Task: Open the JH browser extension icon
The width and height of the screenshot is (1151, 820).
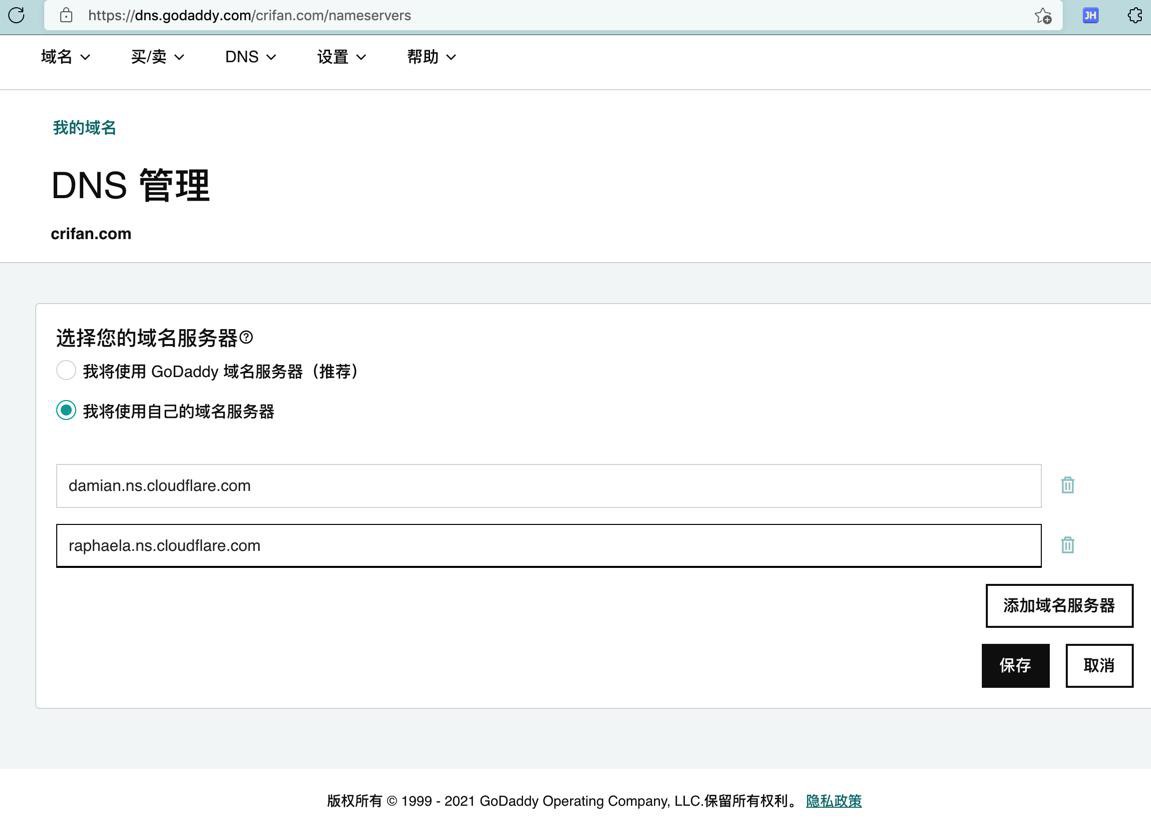Action: pyautogui.click(x=1091, y=15)
